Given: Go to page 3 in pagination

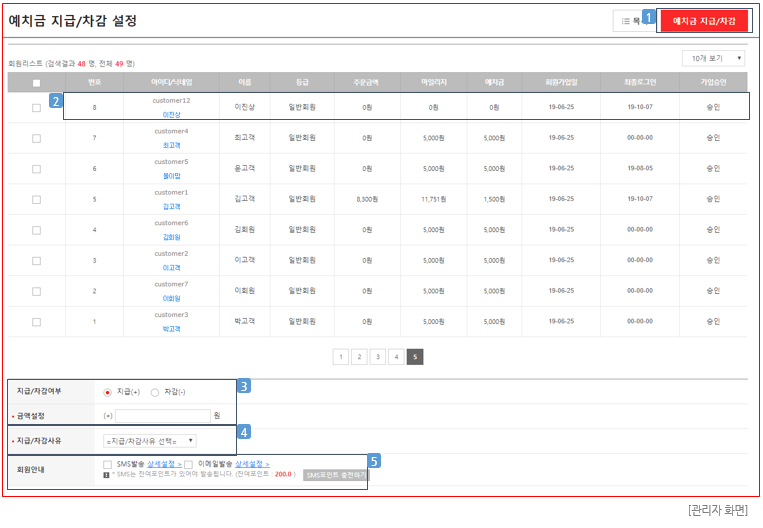Looking at the screenshot, I should click(378, 356).
